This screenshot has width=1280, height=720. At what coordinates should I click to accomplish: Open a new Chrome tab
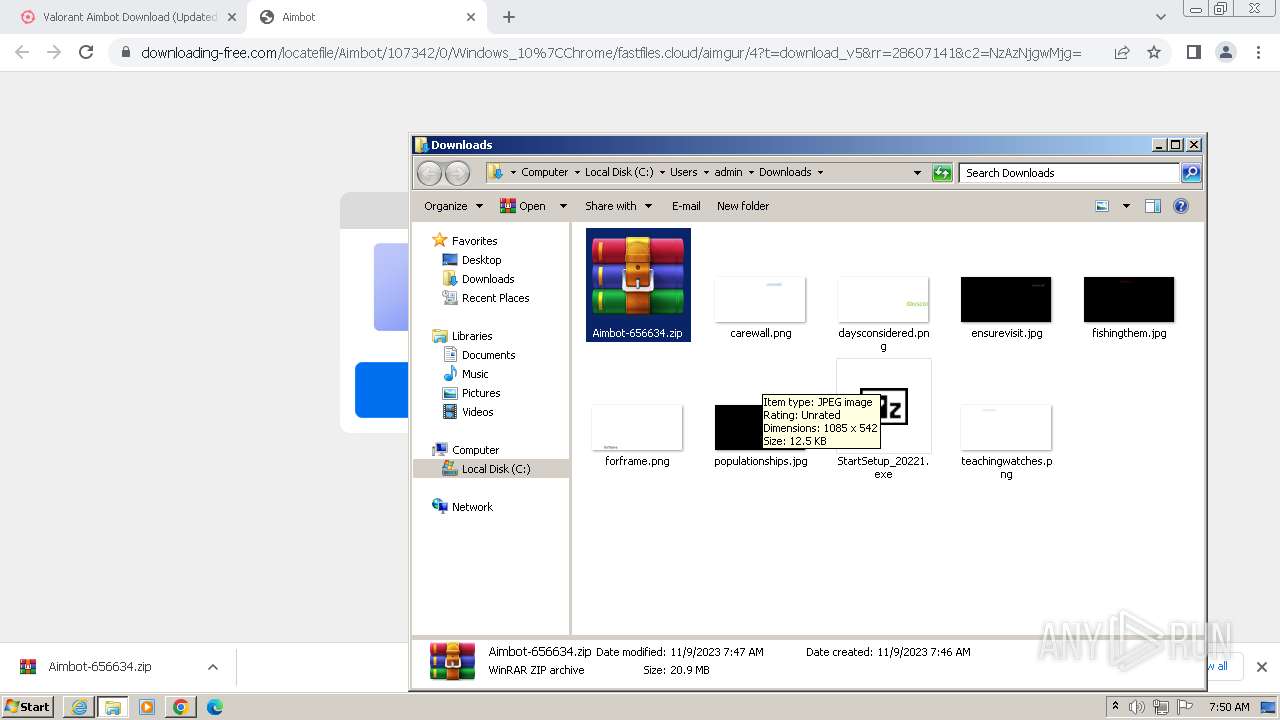pyautogui.click(x=508, y=17)
